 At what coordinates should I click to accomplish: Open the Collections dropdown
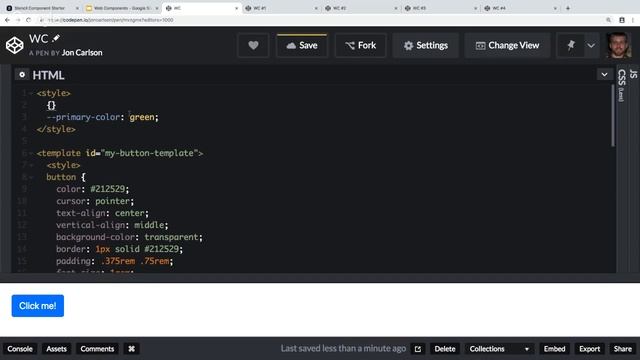tap(499, 349)
